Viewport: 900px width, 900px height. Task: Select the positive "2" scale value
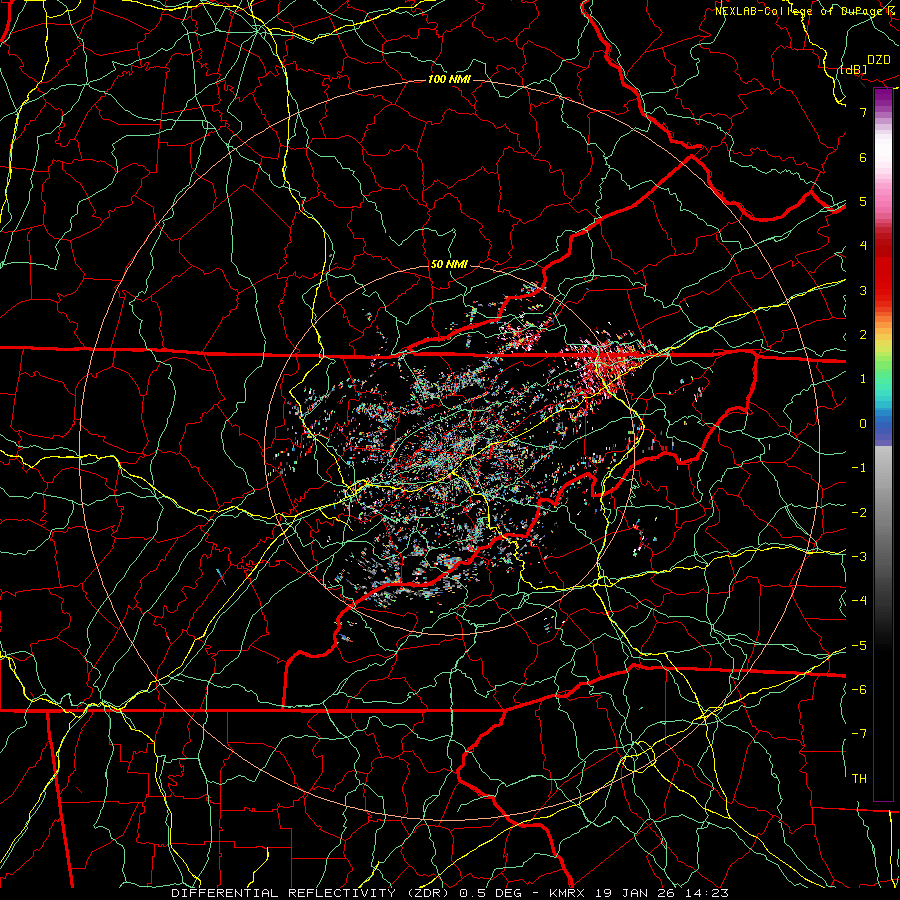coord(863,335)
